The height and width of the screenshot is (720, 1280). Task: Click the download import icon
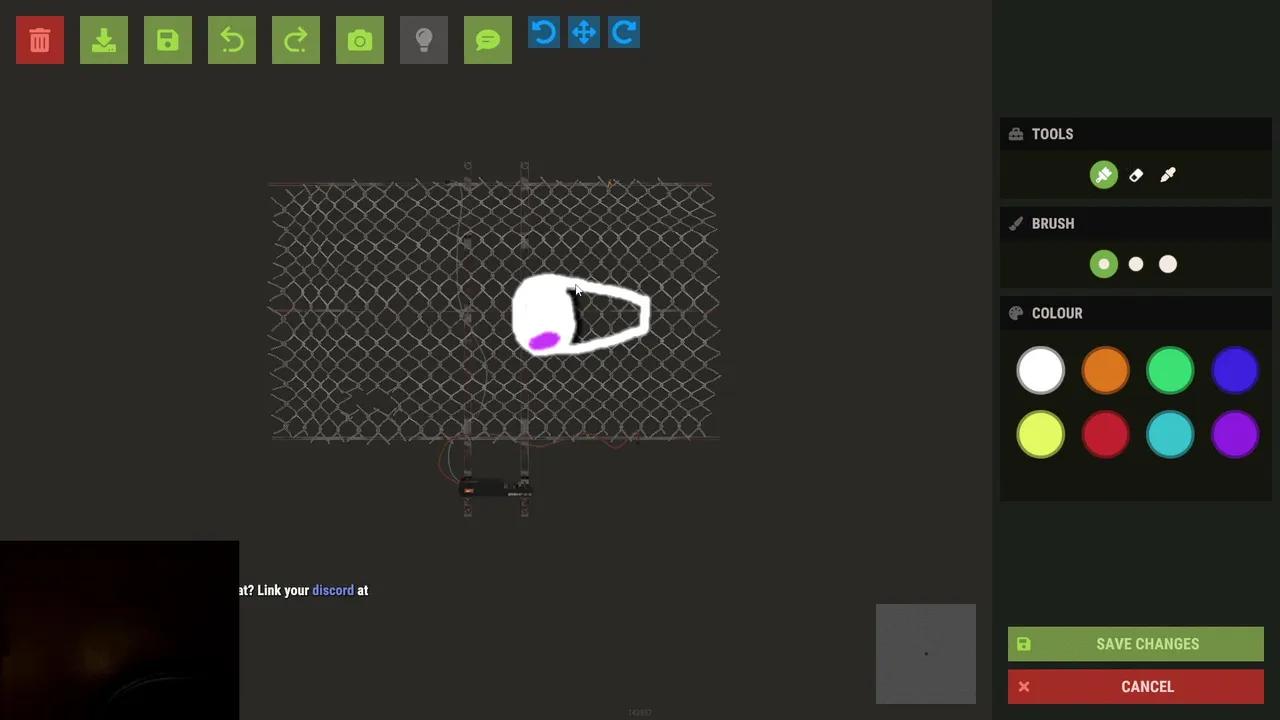[x=104, y=40]
